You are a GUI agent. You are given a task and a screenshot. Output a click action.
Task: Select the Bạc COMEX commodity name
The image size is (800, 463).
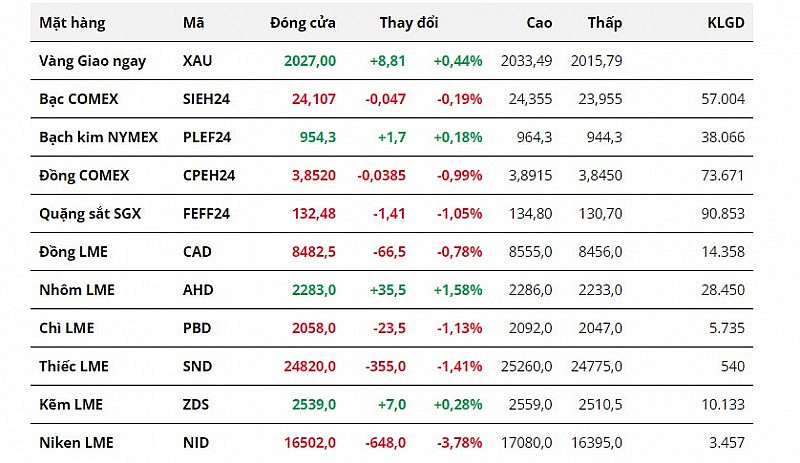[x=79, y=98]
